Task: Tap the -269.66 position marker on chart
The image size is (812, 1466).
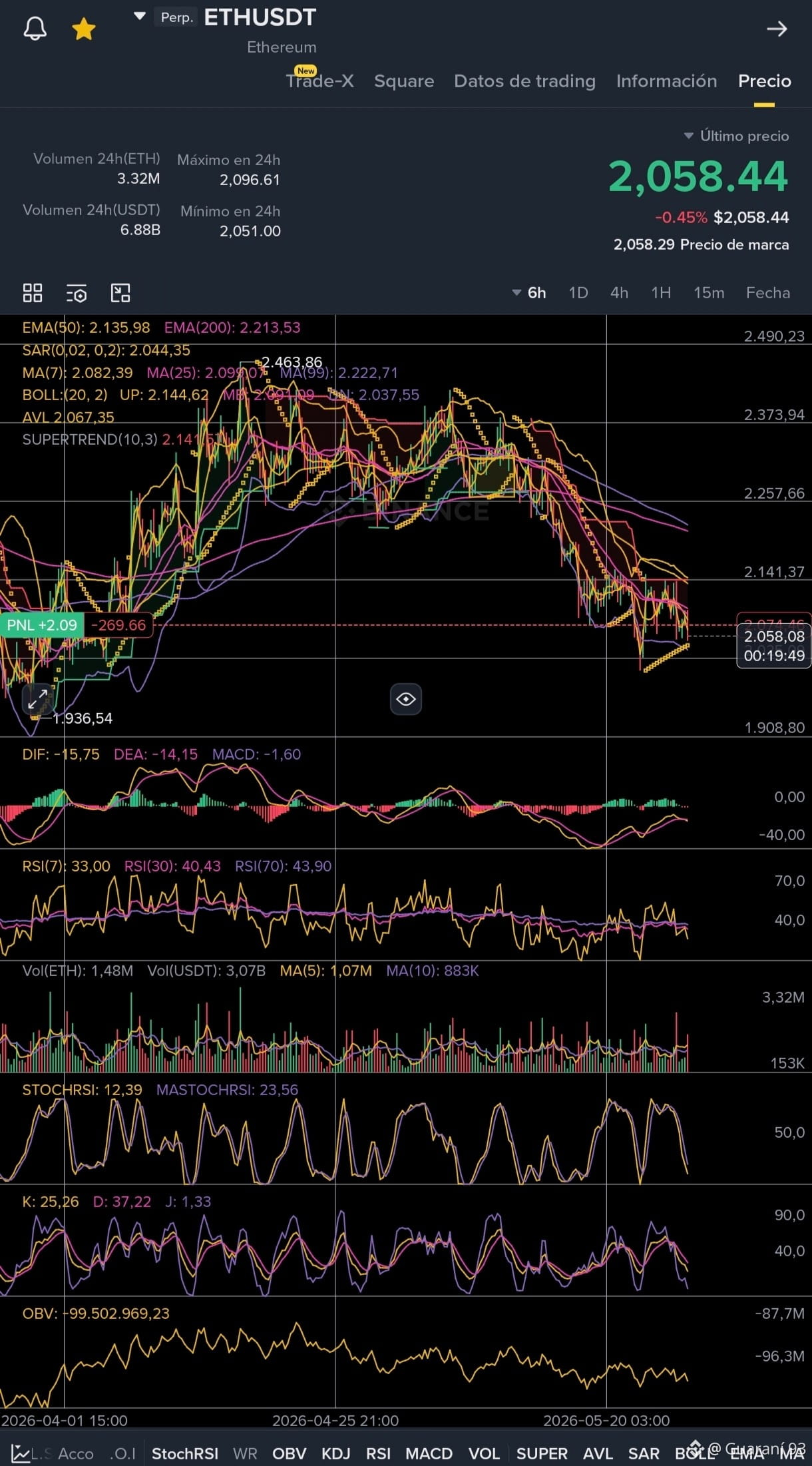Action: pyautogui.click(x=118, y=625)
